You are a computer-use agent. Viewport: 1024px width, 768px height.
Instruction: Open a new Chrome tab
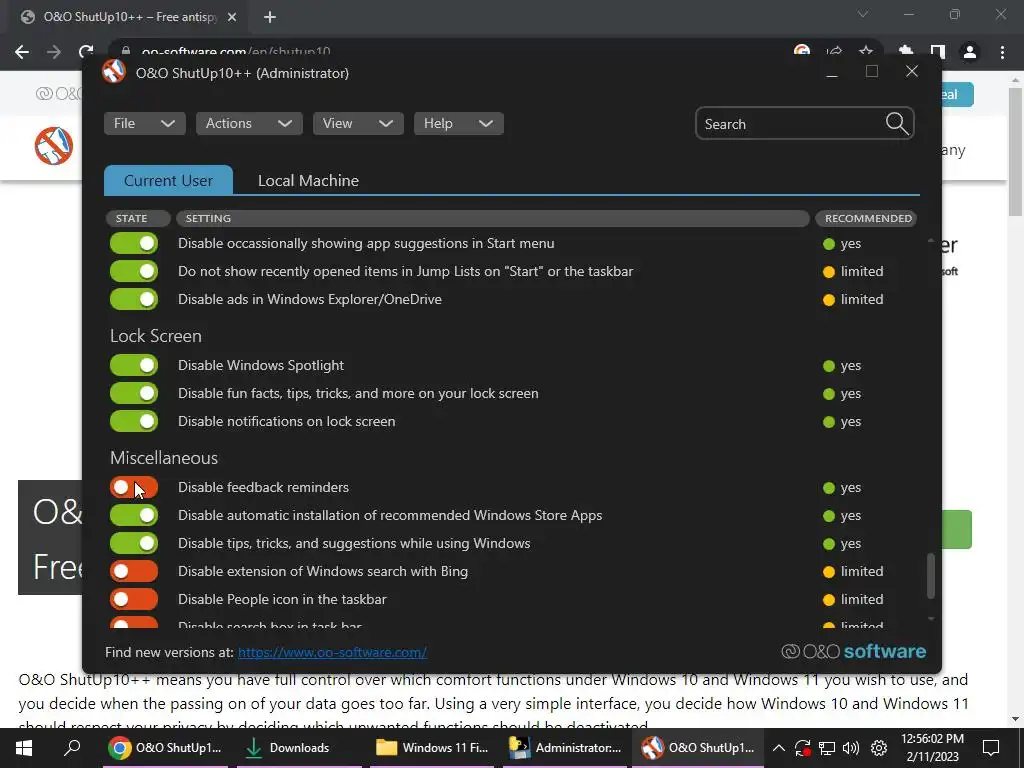[x=270, y=17]
